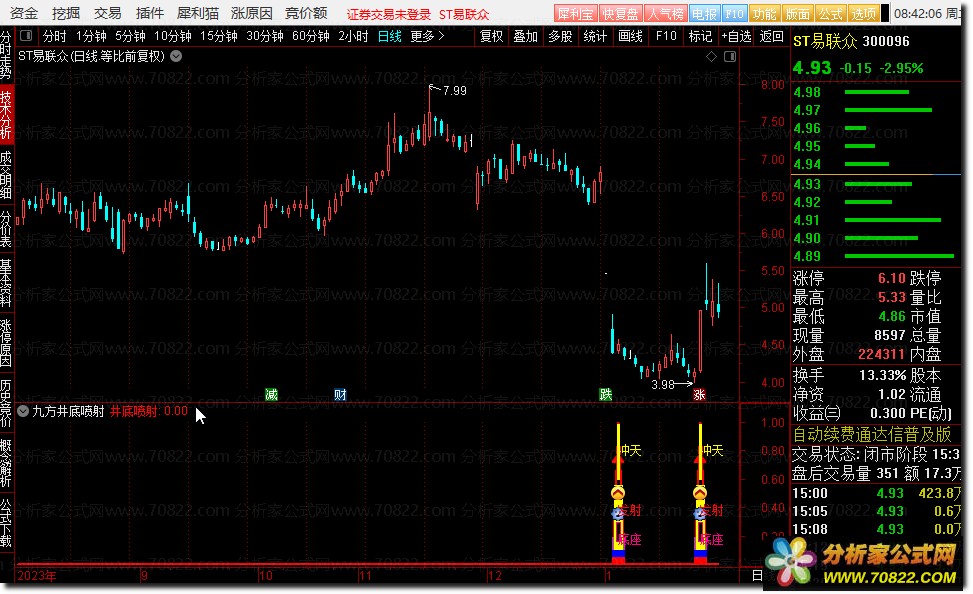Click the blue F10 toolbar button
The height and width of the screenshot is (594, 973).
734,13
